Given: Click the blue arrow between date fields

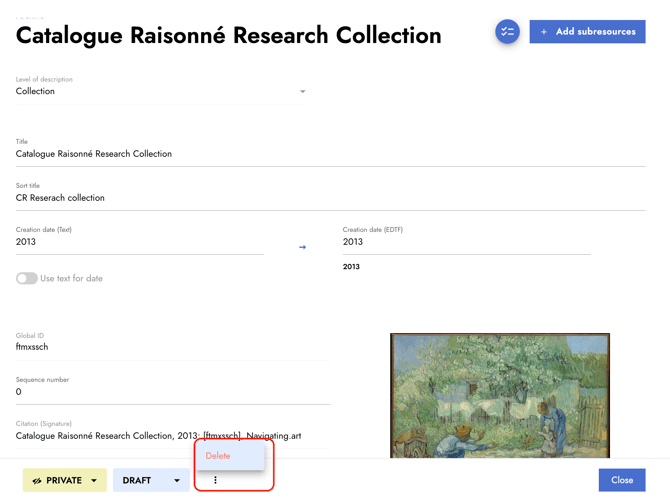Looking at the screenshot, I should 302,247.
